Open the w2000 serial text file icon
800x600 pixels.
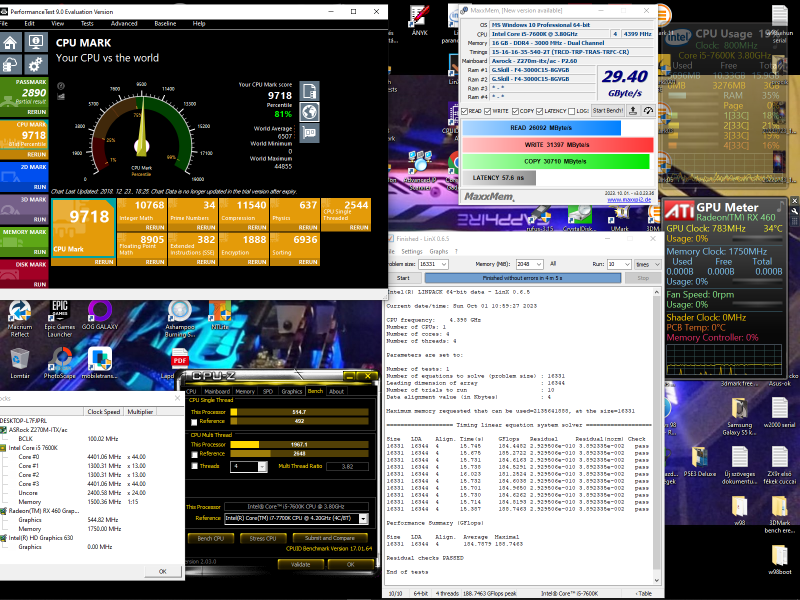[x=779, y=413]
